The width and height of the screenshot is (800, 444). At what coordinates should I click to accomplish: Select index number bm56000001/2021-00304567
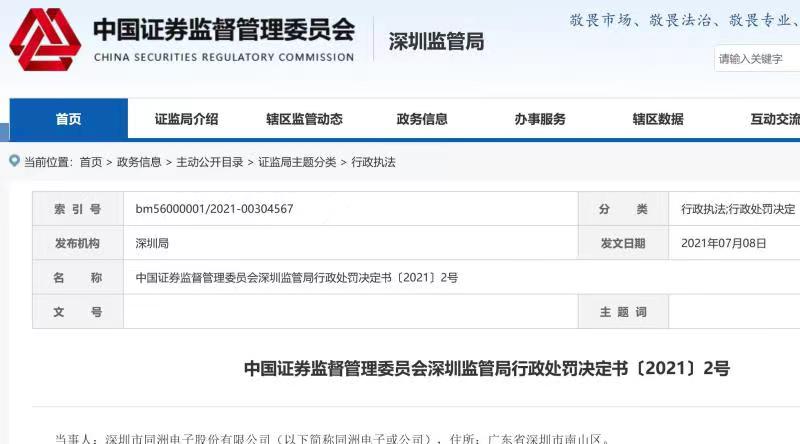tap(214, 209)
